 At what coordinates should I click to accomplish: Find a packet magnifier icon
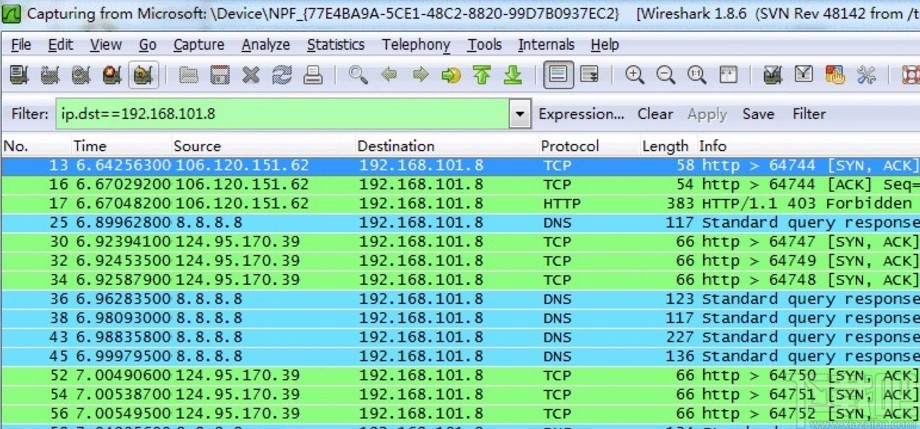(x=358, y=75)
